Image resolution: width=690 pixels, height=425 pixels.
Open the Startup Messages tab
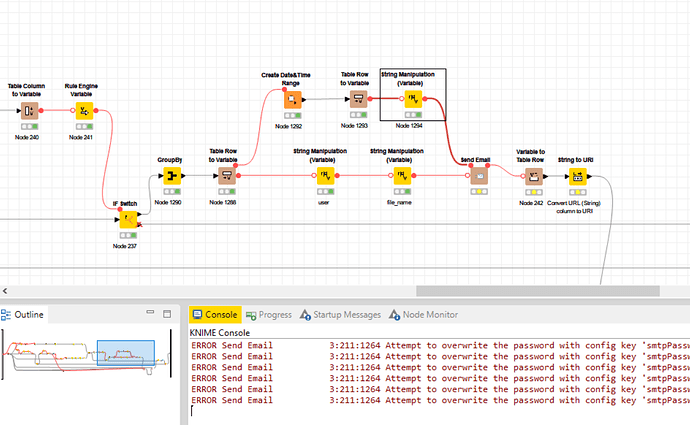tap(340, 315)
